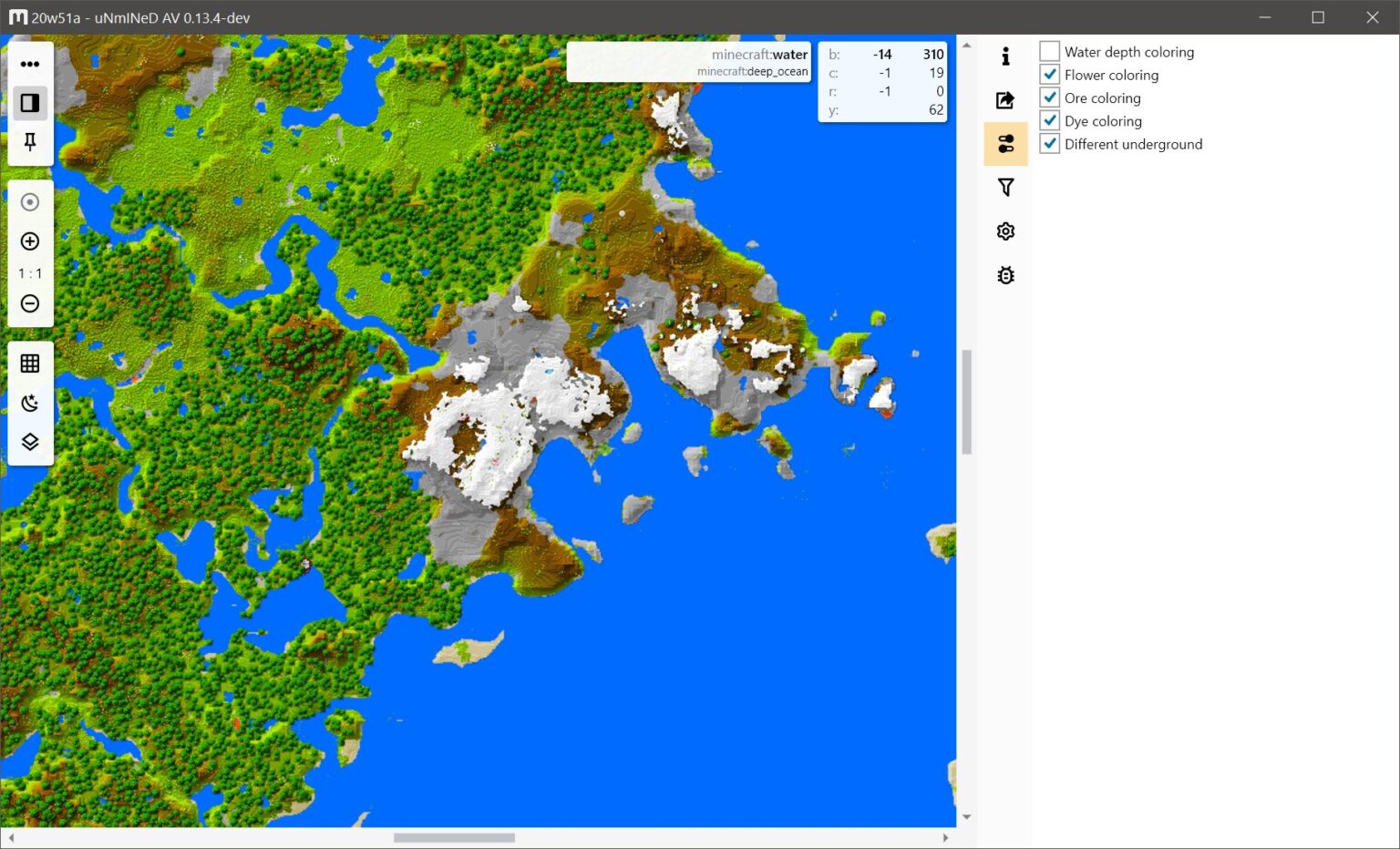Zoom in on the map
1400x849 pixels.
30,241
